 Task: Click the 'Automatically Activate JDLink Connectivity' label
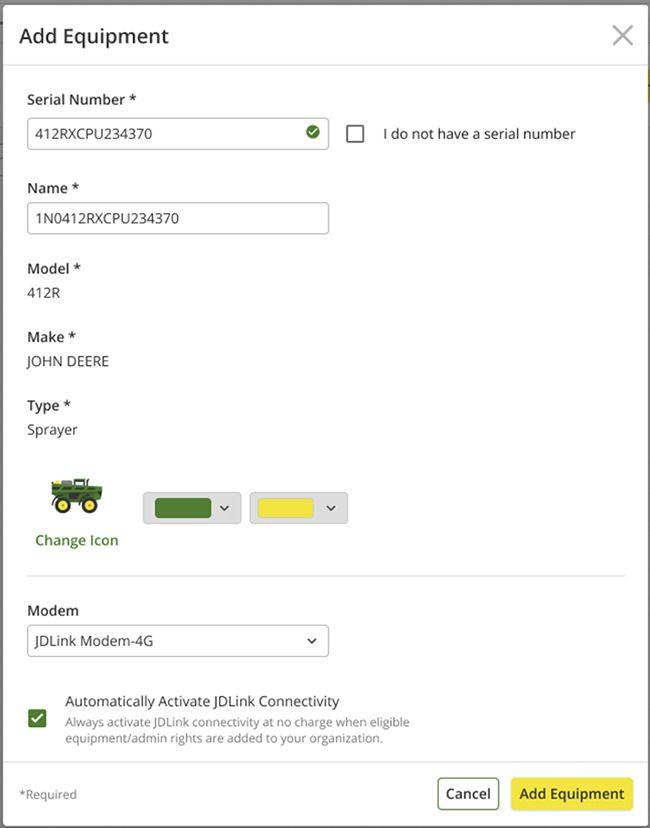click(202, 701)
